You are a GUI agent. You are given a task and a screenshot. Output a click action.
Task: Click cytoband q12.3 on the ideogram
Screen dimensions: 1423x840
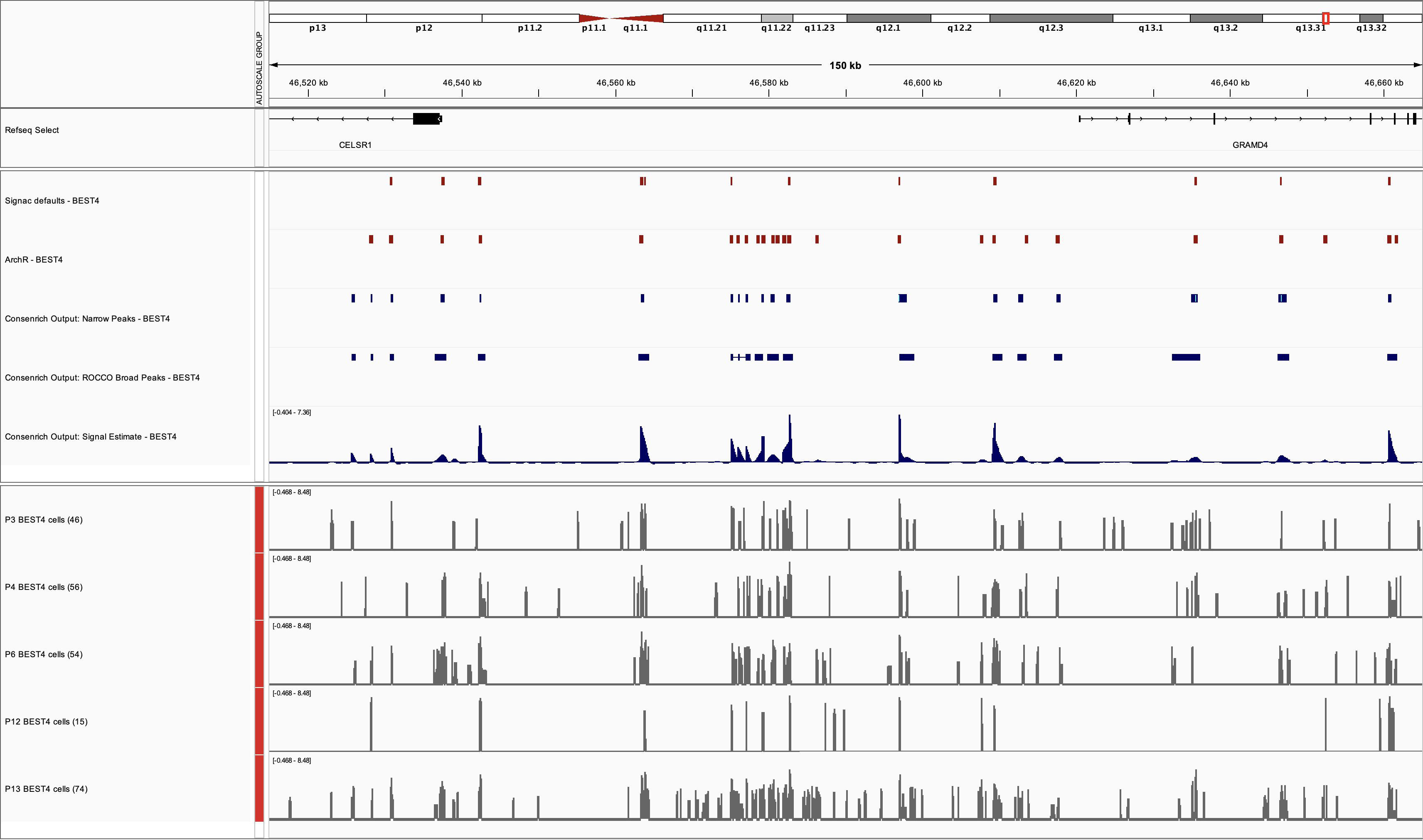[1051, 18]
